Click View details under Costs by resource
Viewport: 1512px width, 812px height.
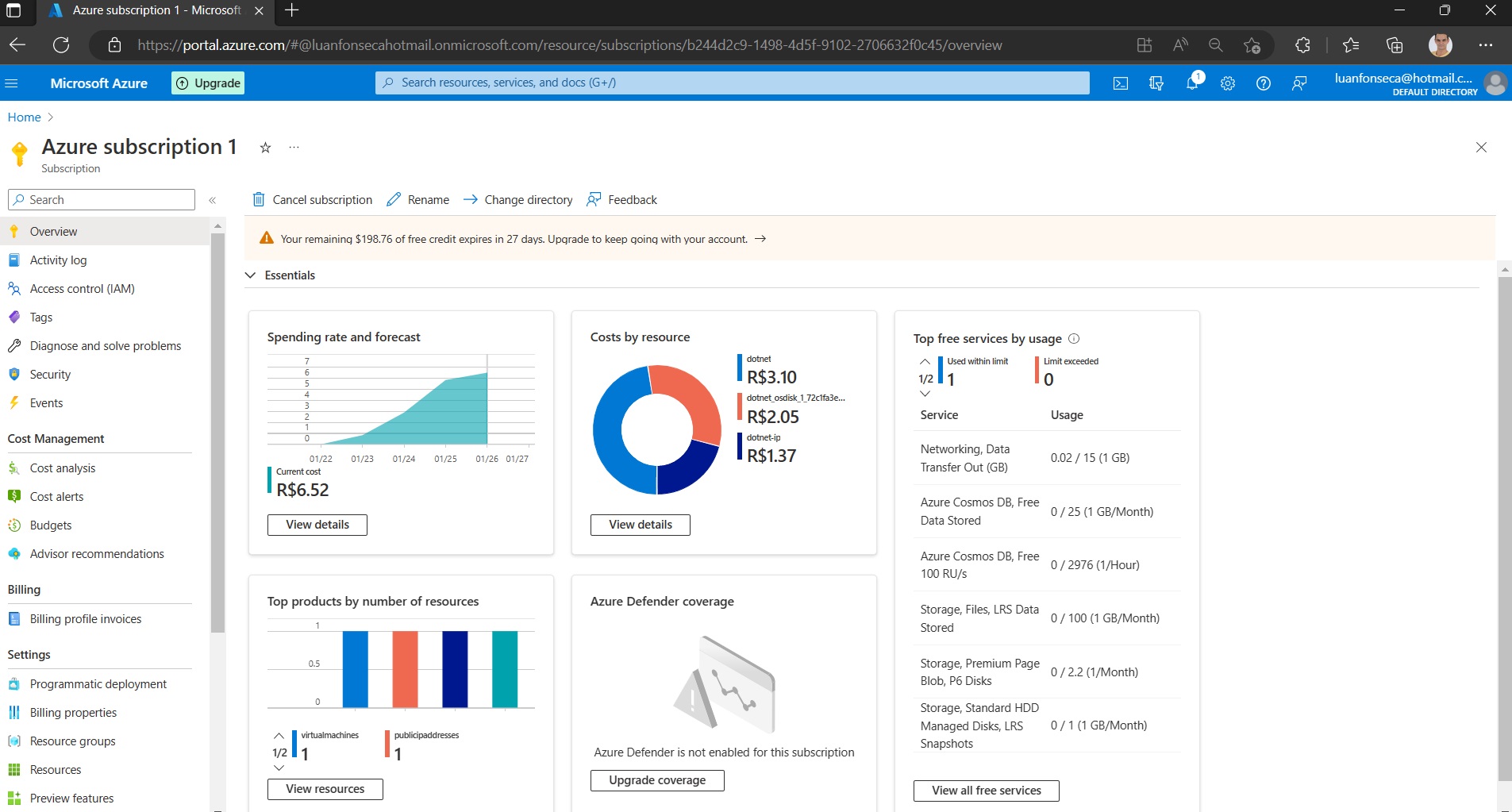coord(641,525)
